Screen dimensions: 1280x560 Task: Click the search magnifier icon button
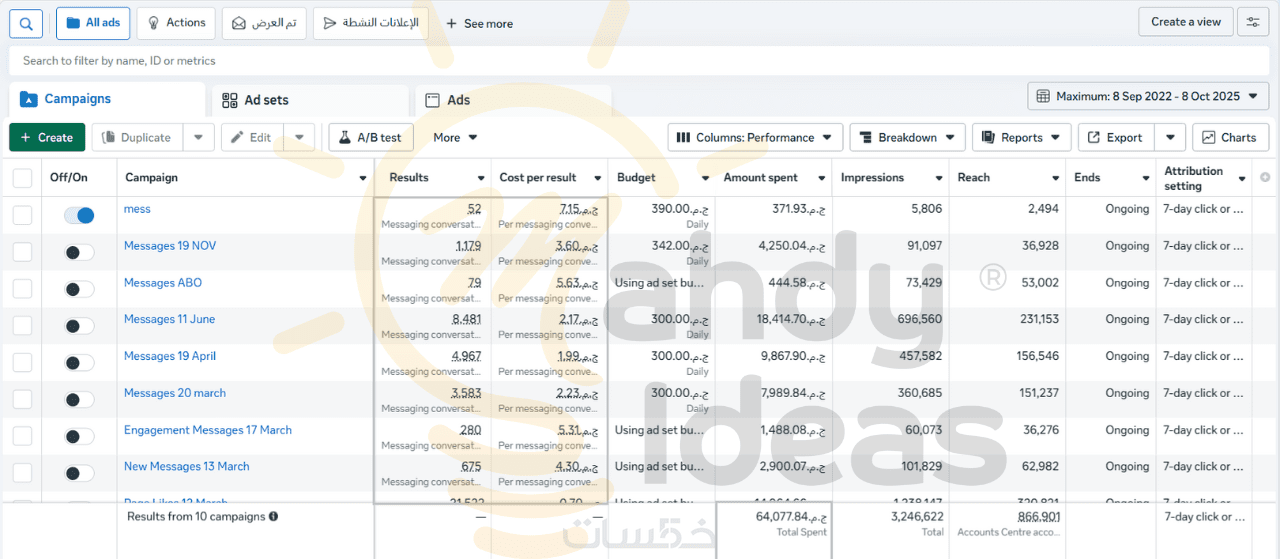pos(26,23)
